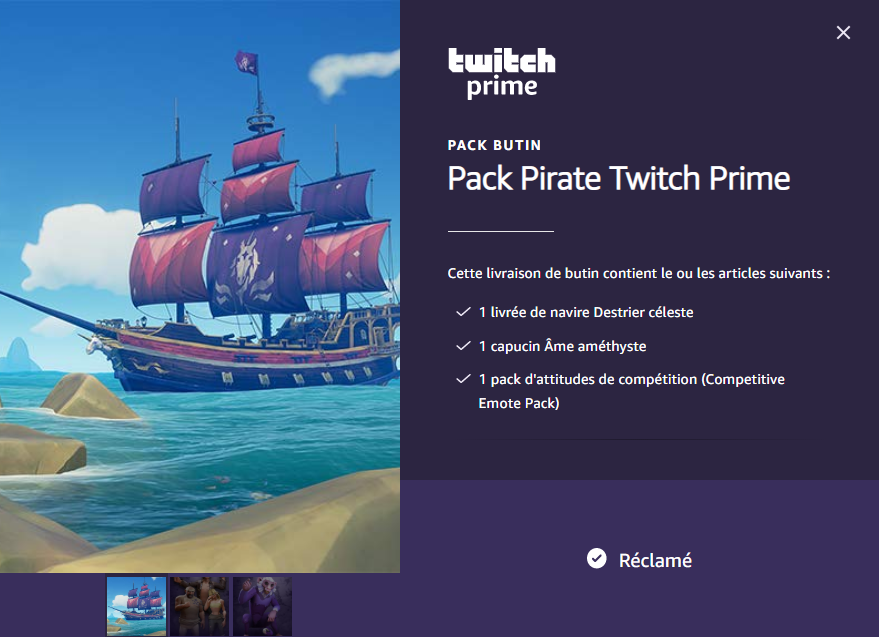Screen dimensions: 879x637
Task: Click checkmark next to pack d'attitudes
Action: click(463, 379)
